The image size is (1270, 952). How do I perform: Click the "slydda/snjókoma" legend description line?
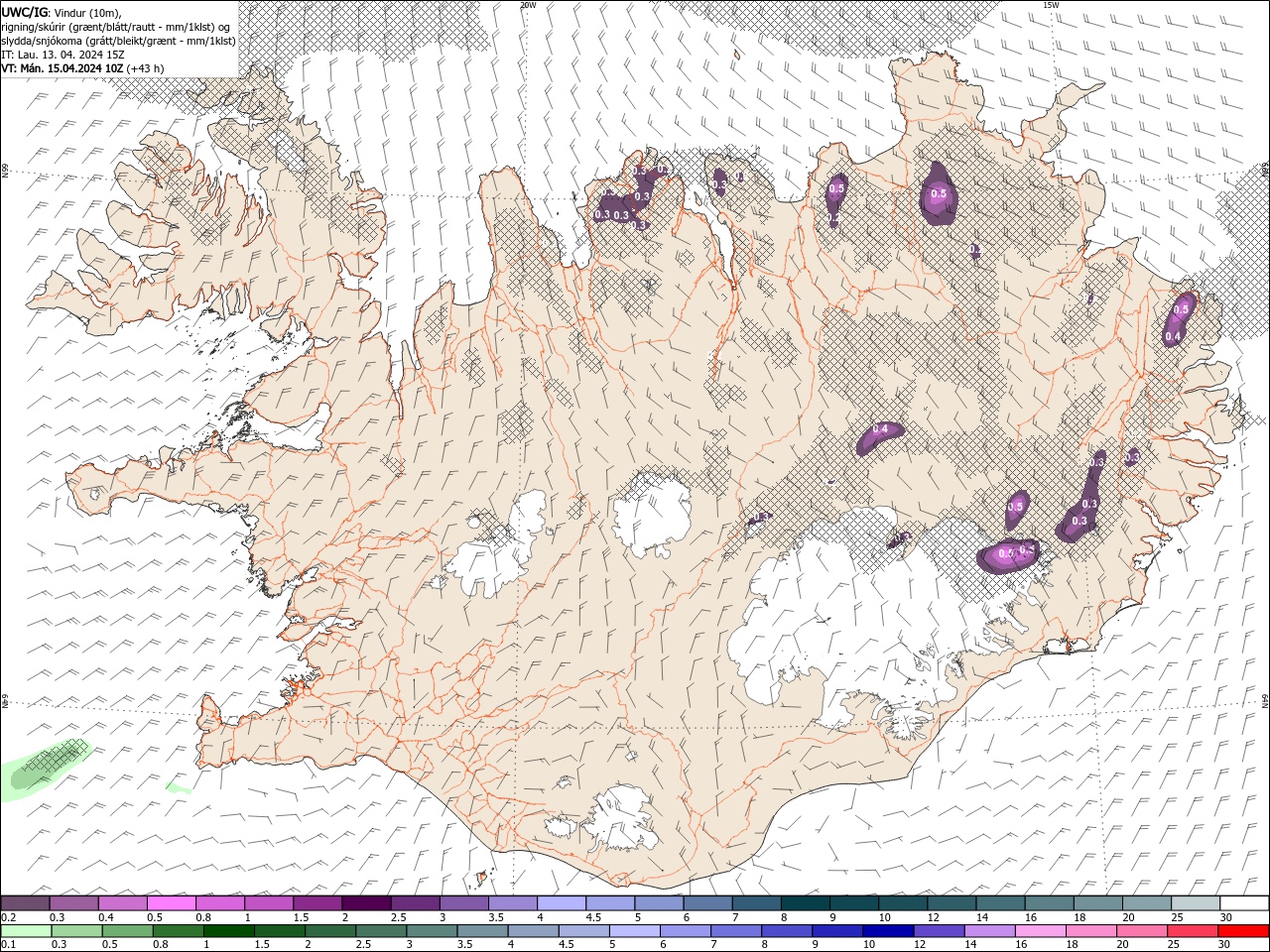(x=118, y=41)
